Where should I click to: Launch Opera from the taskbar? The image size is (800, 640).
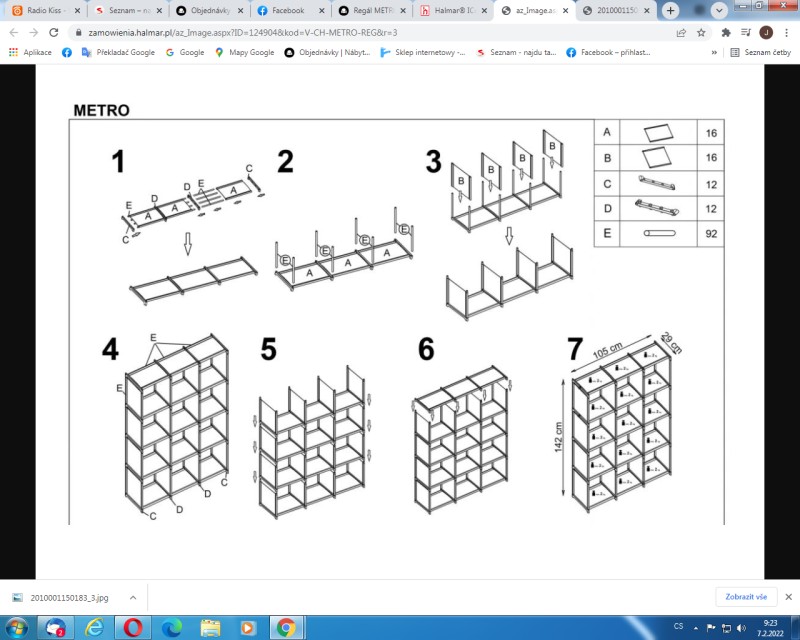pyautogui.click(x=133, y=627)
